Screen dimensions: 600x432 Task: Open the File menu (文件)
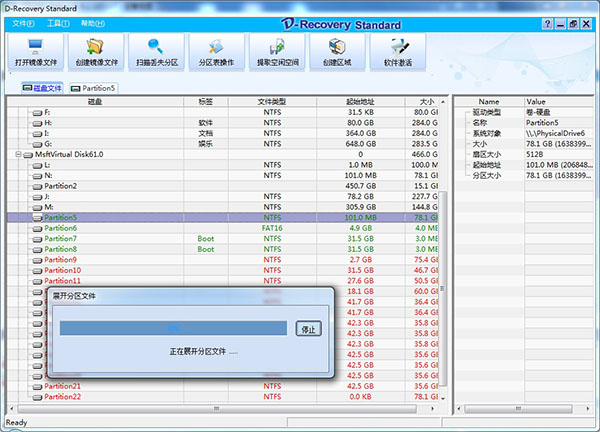[23, 23]
